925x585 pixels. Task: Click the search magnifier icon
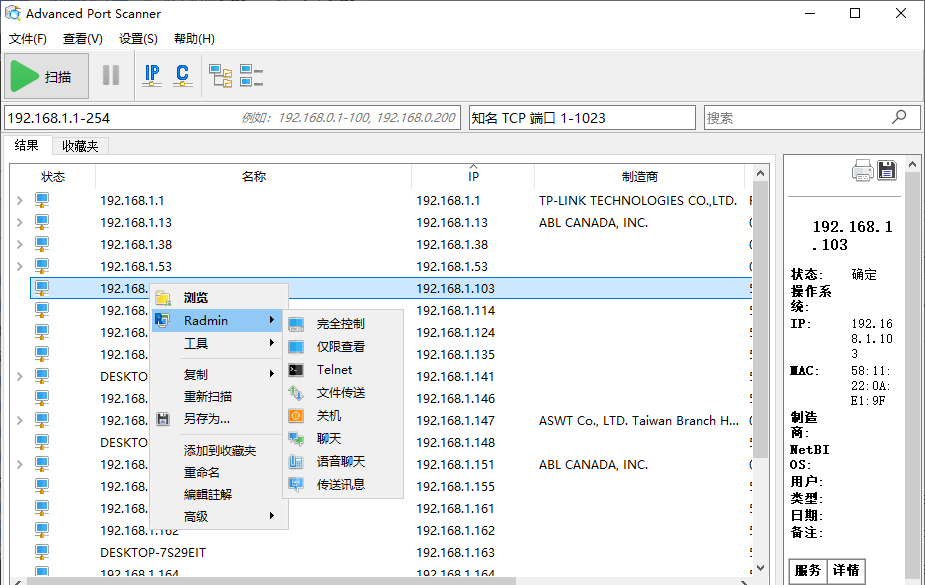(x=899, y=117)
